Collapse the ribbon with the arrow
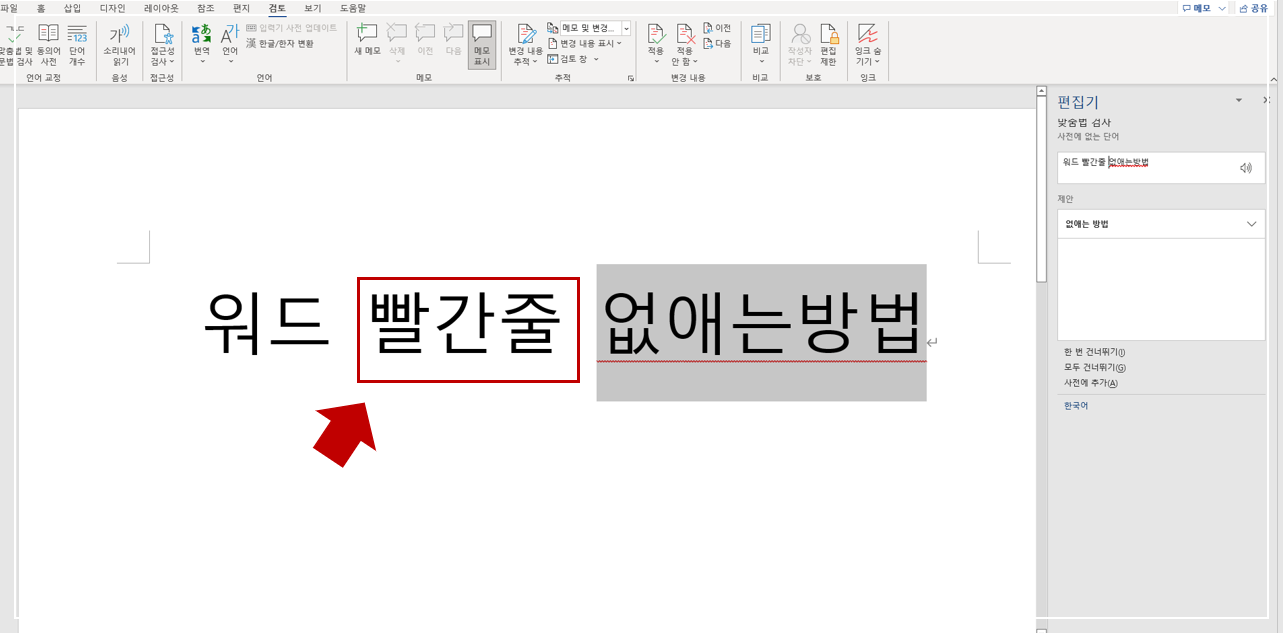1283x633 pixels. 1272,78
